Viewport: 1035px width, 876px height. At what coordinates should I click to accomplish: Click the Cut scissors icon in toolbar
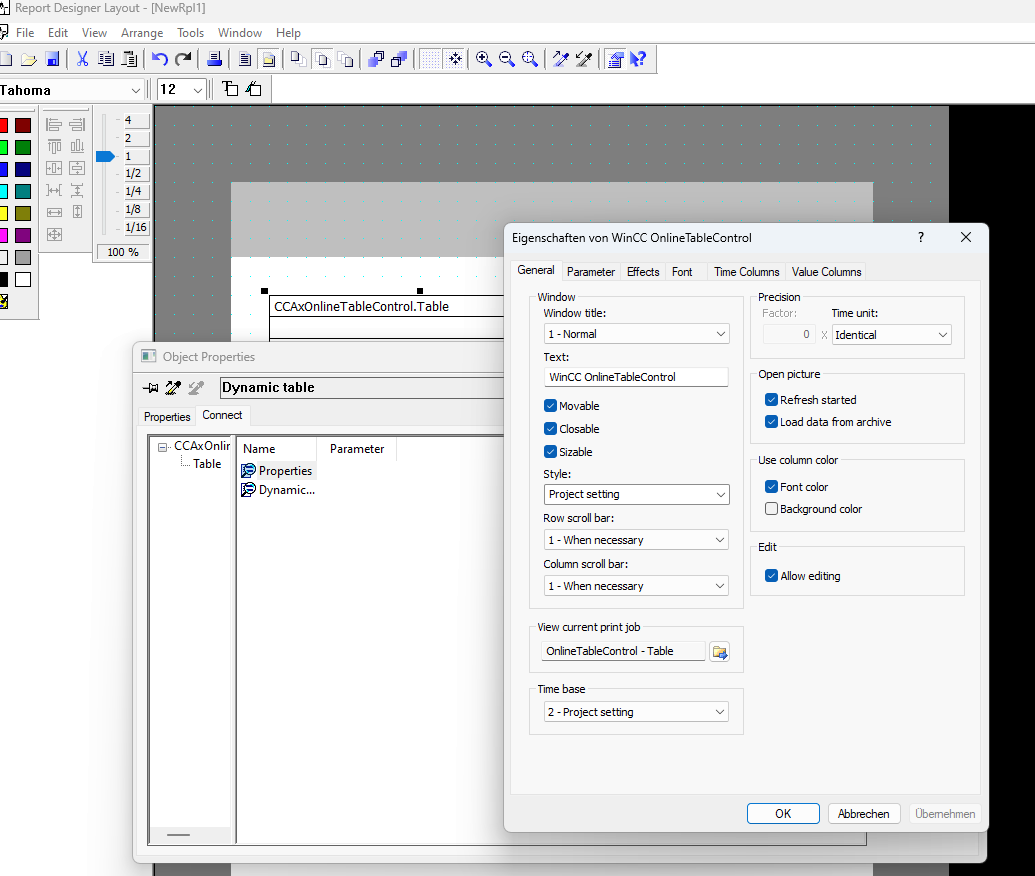click(82, 60)
